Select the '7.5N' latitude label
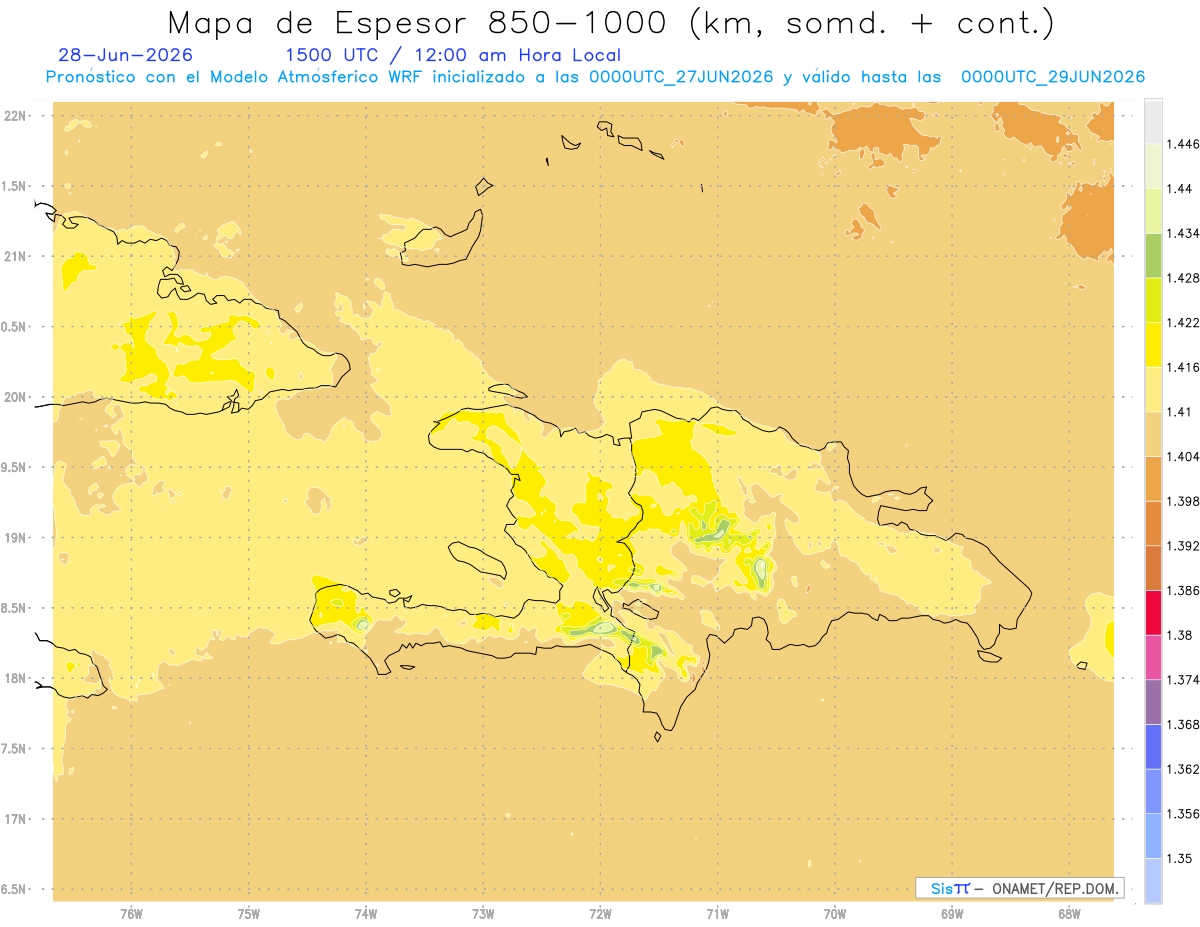The height and width of the screenshot is (927, 1200). [14, 749]
